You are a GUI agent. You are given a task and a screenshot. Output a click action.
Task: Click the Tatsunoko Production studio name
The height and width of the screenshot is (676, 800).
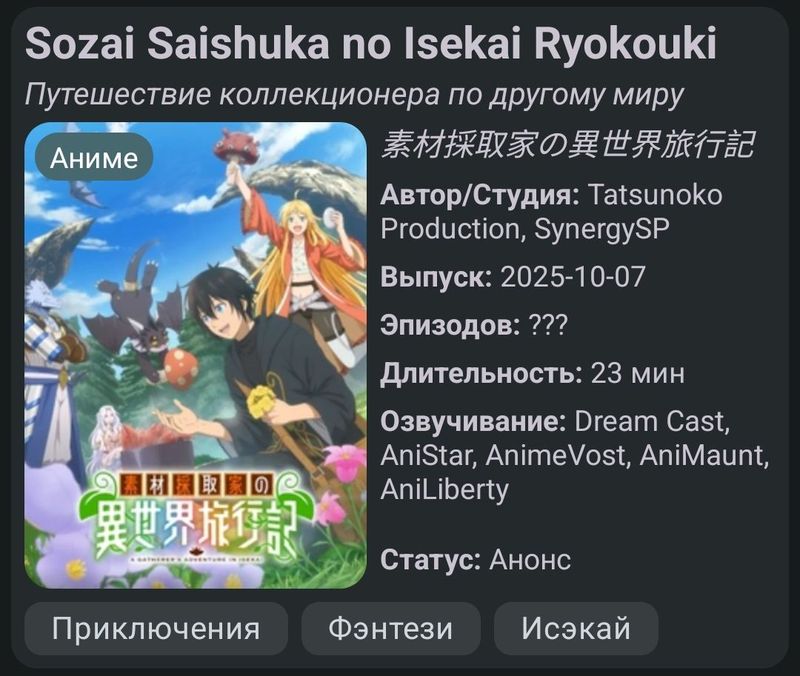[551, 212]
